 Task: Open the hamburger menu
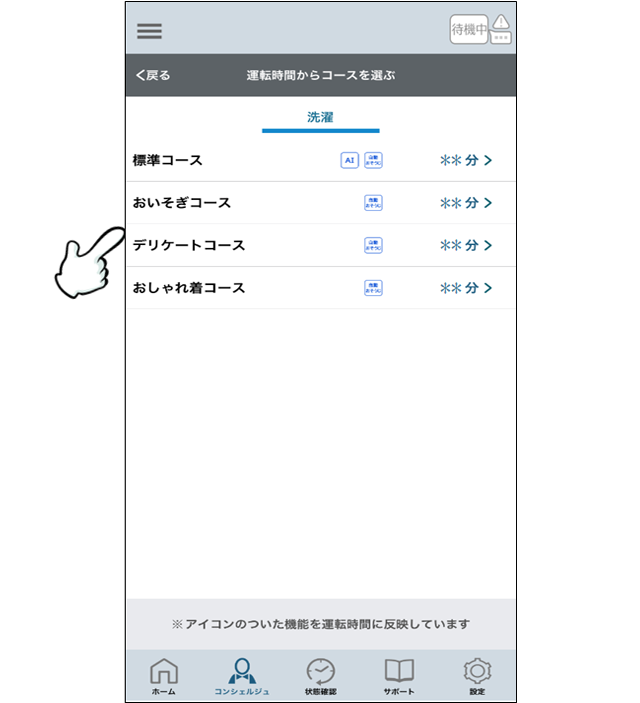pos(149,30)
